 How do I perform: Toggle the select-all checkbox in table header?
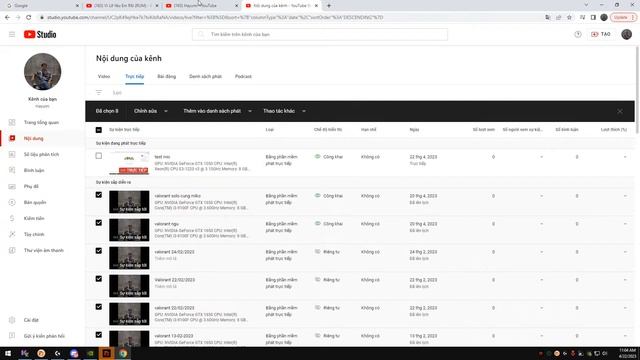[x=99, y=130]
